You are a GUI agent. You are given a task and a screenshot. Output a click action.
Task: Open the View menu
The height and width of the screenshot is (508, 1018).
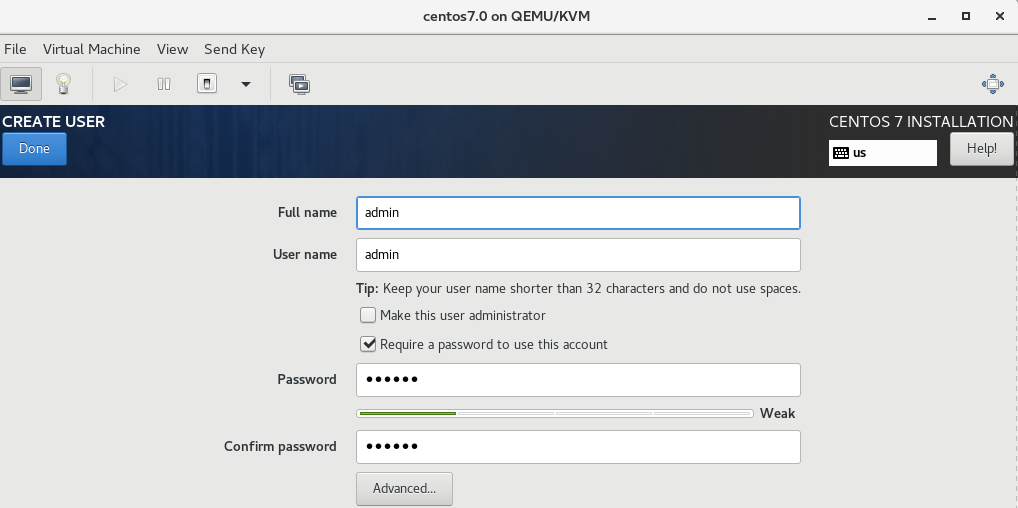click(172, 49)
